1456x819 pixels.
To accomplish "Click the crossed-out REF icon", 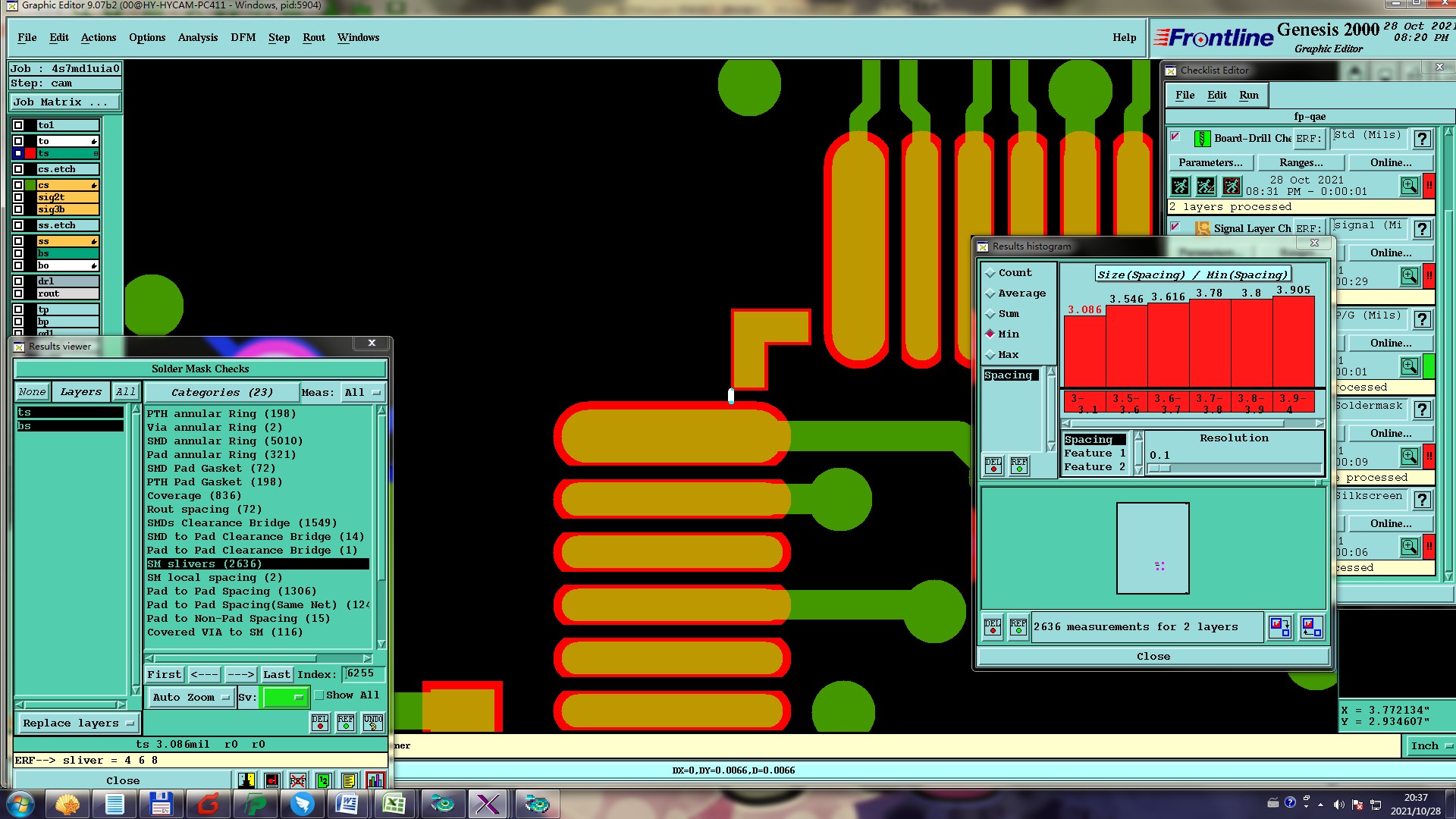I will point(297,780).
